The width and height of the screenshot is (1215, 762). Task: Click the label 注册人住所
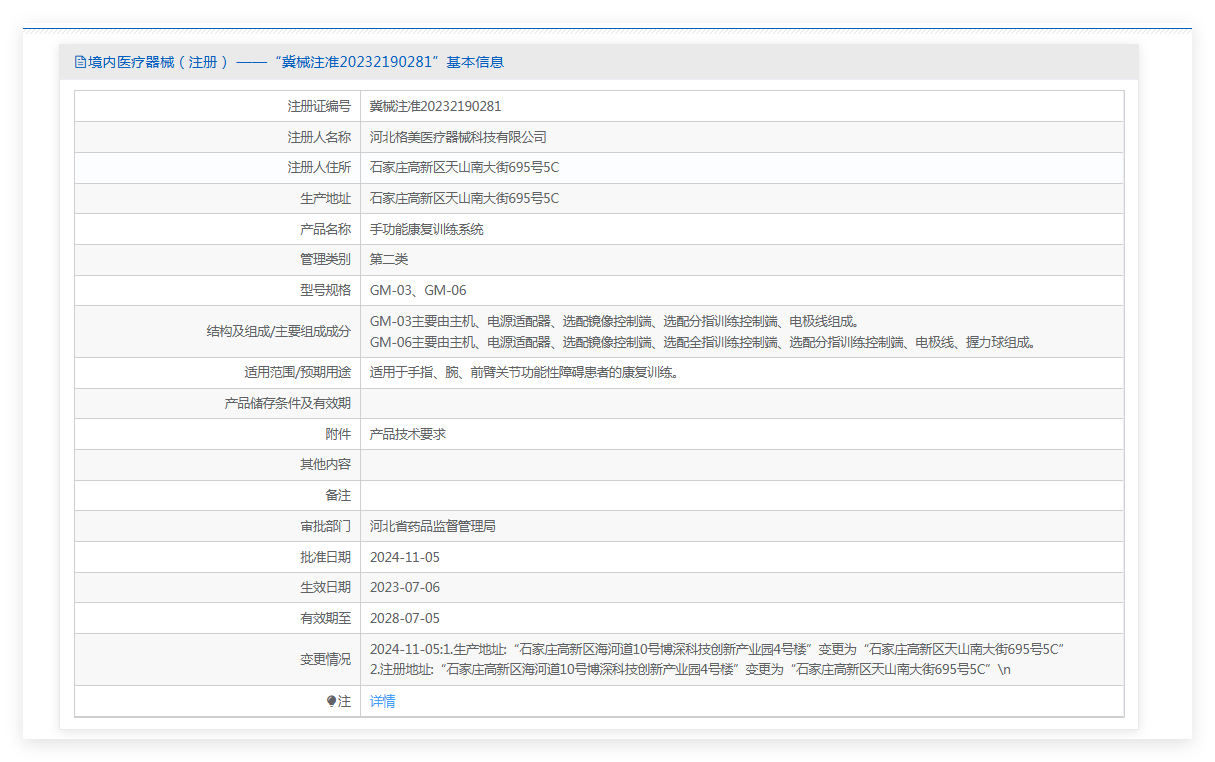pos(319,168)
